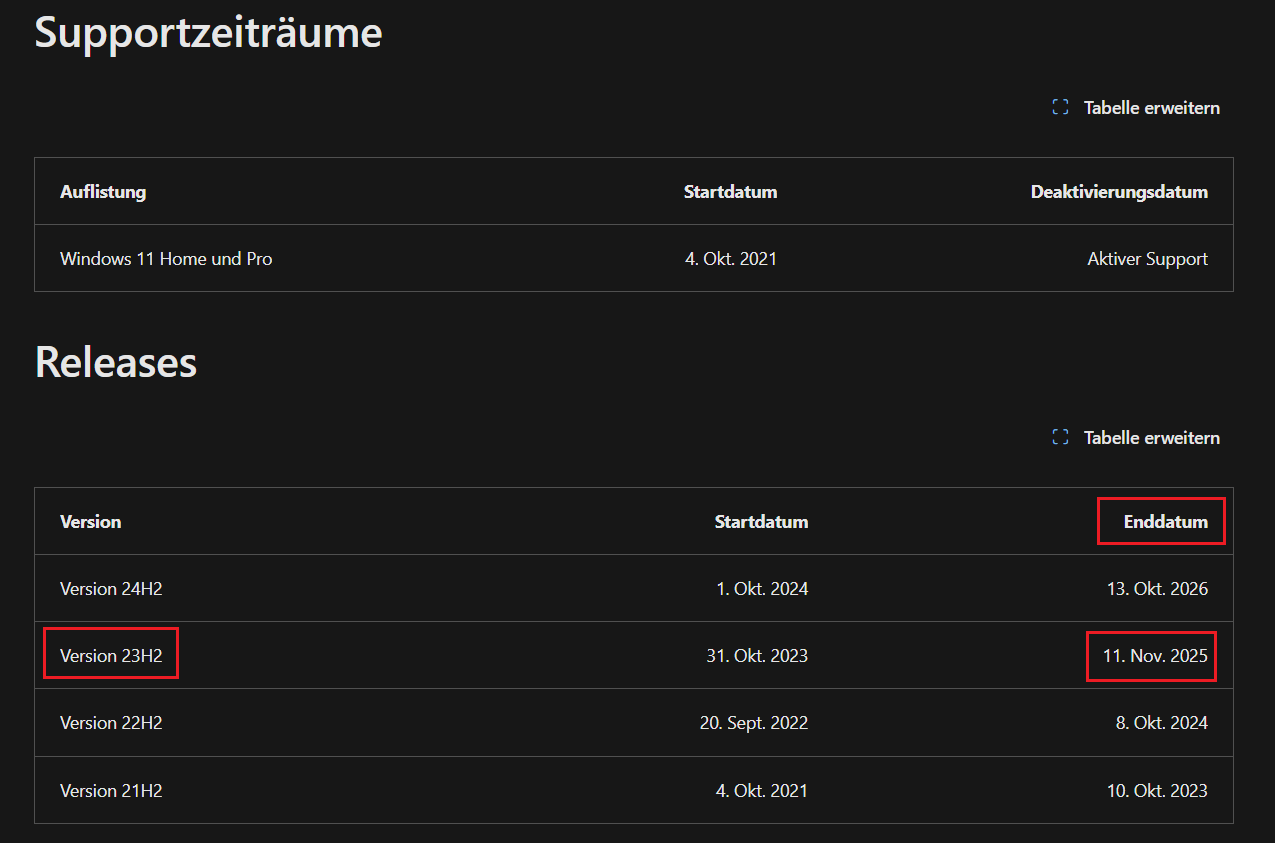Select the Version 21H2 row label
This screenshot has width=1275, height=843.
[111, 790]
